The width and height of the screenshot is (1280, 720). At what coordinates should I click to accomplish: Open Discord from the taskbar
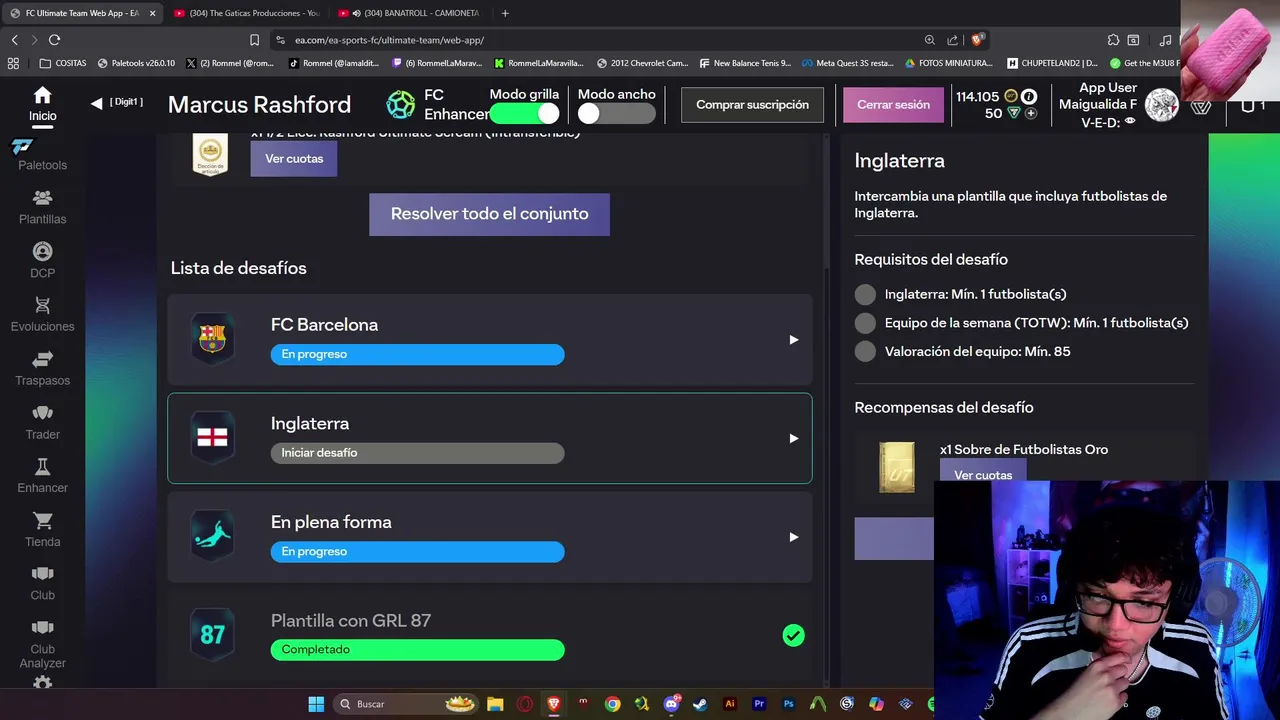(x=671, y=704)
